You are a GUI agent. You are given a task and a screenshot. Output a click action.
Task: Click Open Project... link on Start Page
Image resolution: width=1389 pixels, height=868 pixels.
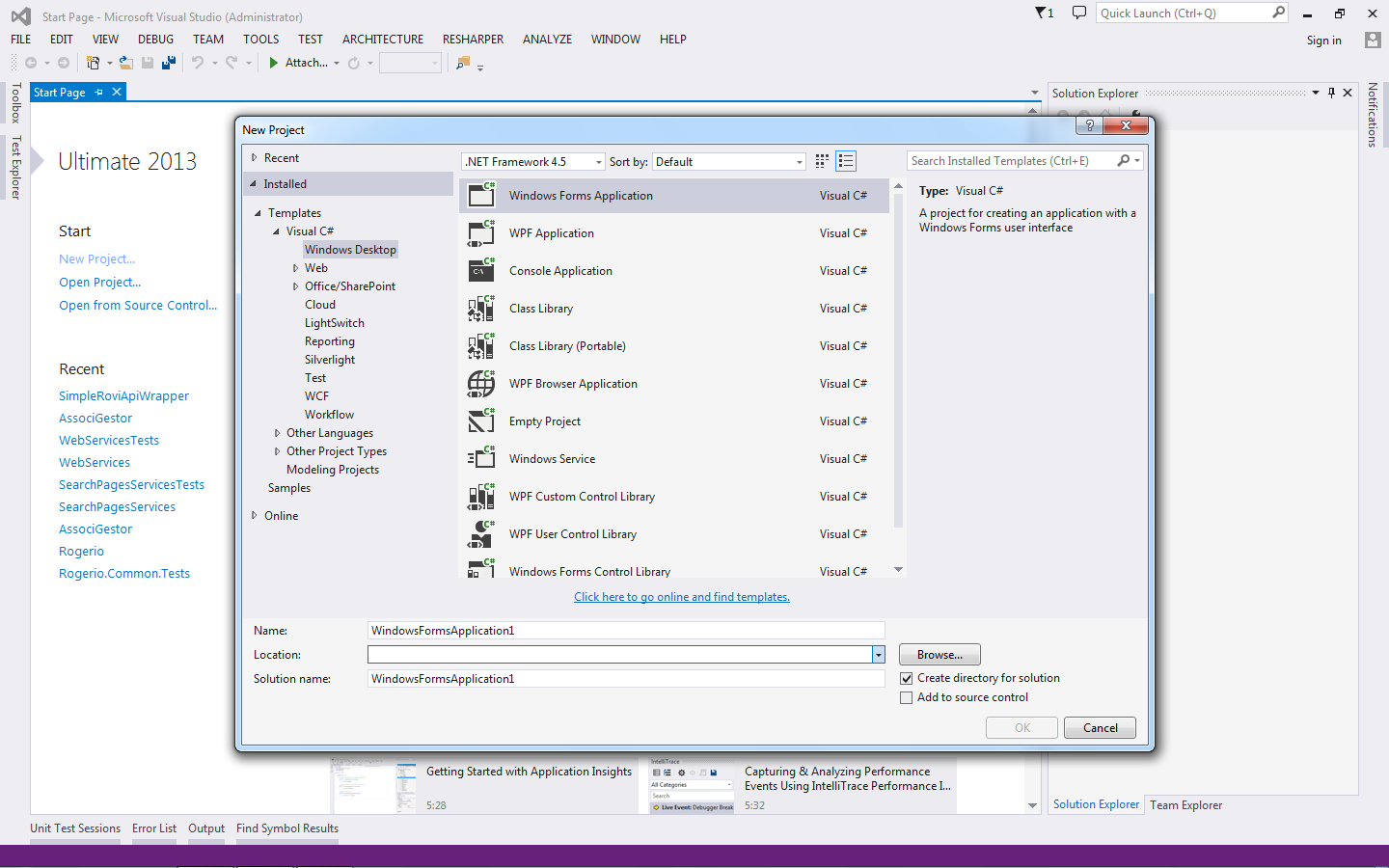click(100, 283)
